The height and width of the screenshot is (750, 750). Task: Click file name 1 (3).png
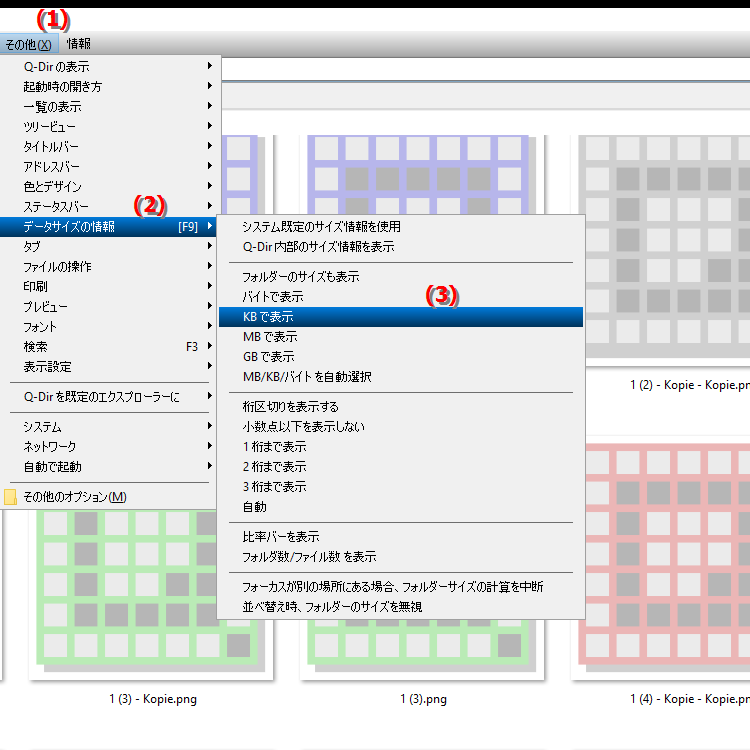click(x=423, y=699)
